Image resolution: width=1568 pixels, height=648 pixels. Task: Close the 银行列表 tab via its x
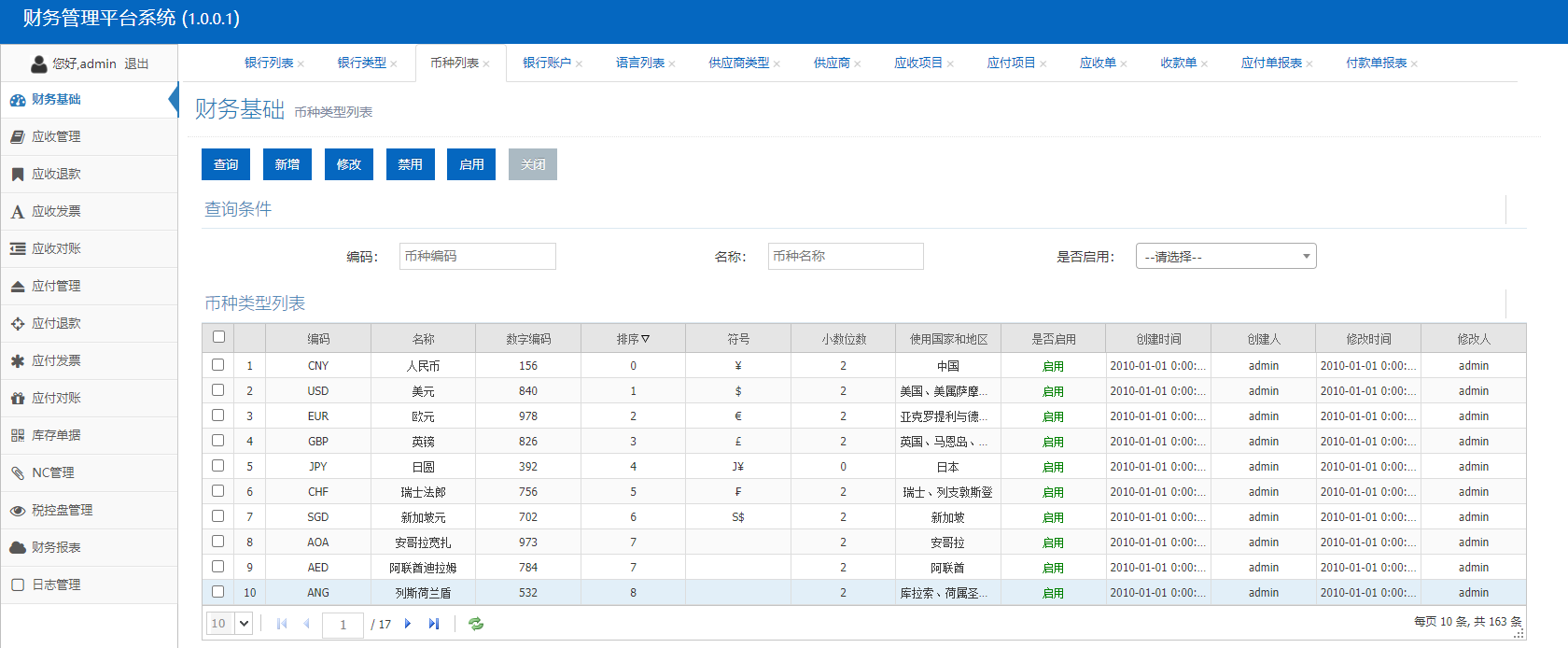[x=301, y=64]
